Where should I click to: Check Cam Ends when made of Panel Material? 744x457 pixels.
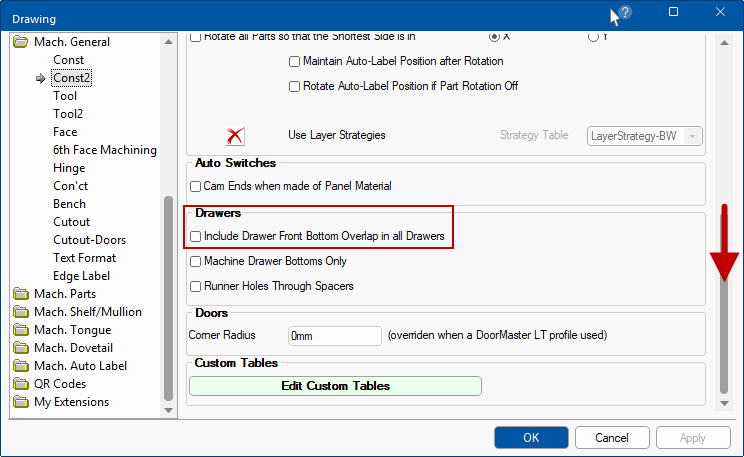(x=196, y=186)
